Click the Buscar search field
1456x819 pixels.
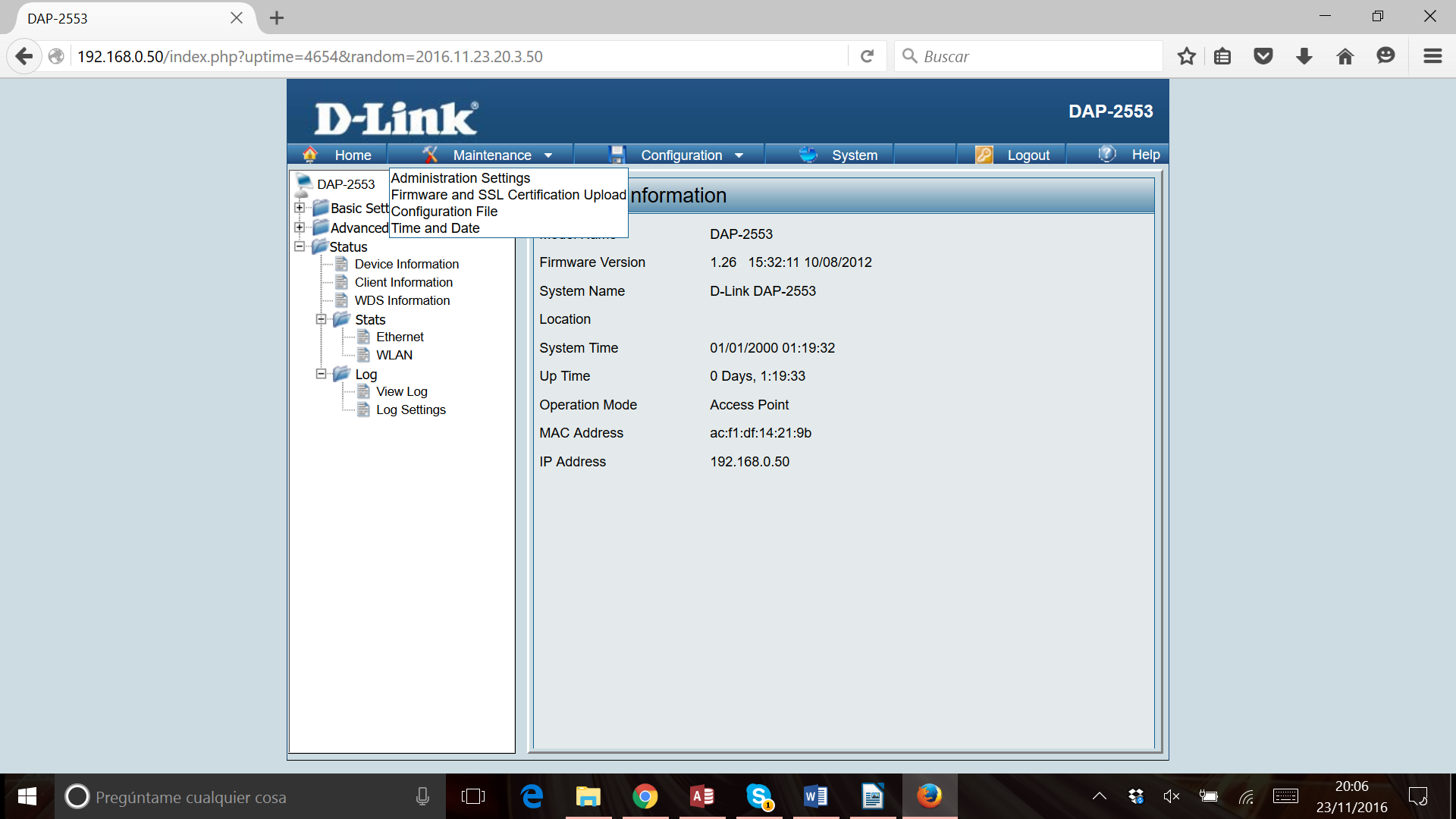coord(1029,56)
